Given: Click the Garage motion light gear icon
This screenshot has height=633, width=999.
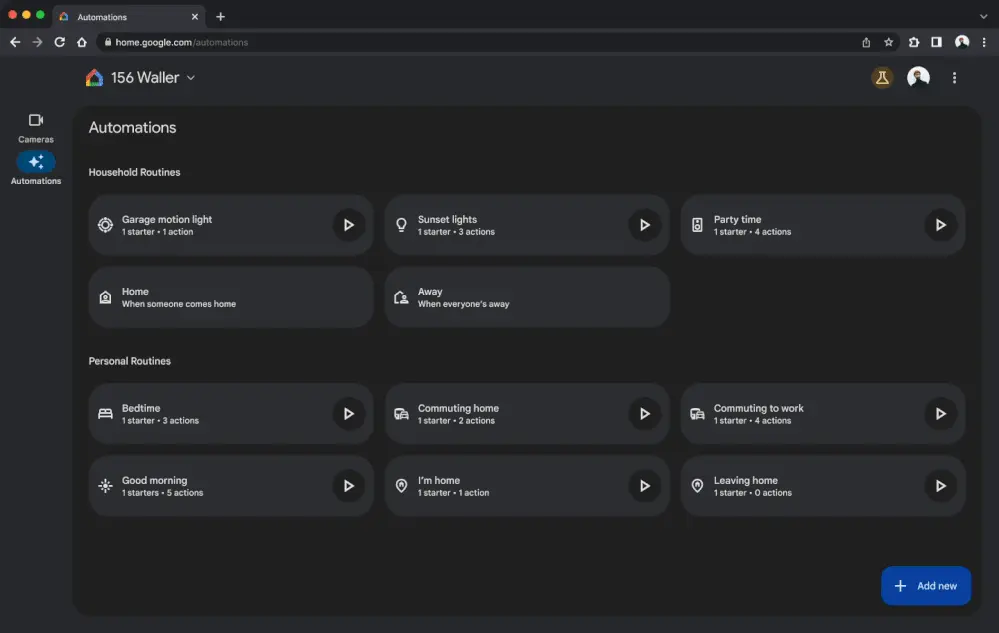Looking at the screenshot, I should (x=105, y=225).
